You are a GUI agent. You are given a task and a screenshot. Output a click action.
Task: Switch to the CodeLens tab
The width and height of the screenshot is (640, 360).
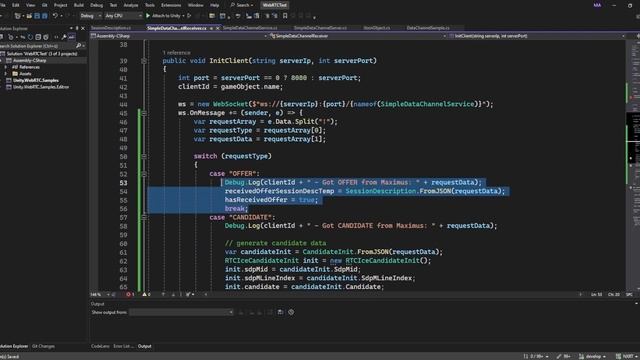(100, 346)
